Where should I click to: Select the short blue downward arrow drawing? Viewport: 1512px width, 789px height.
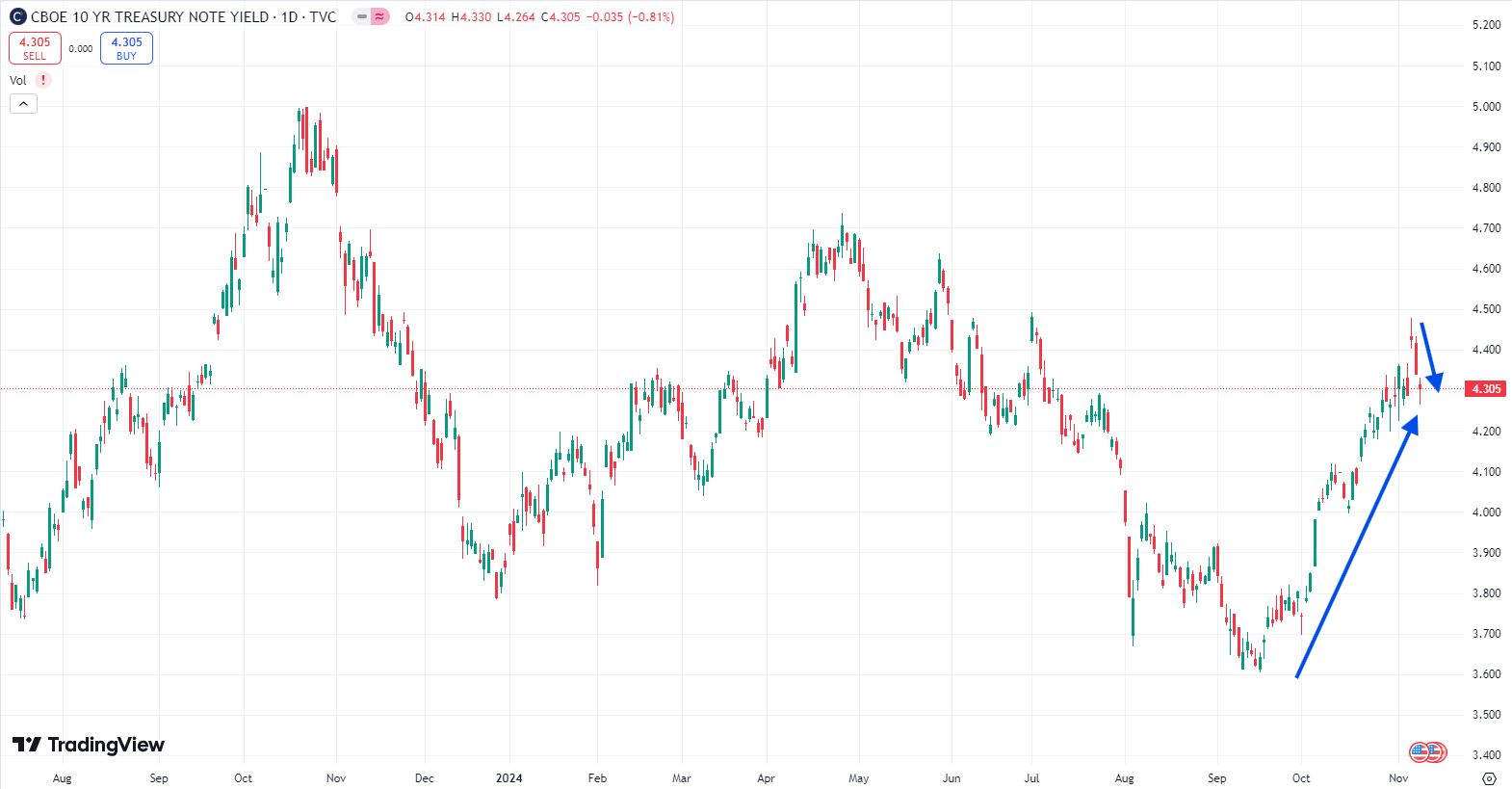coord(1429,355)
